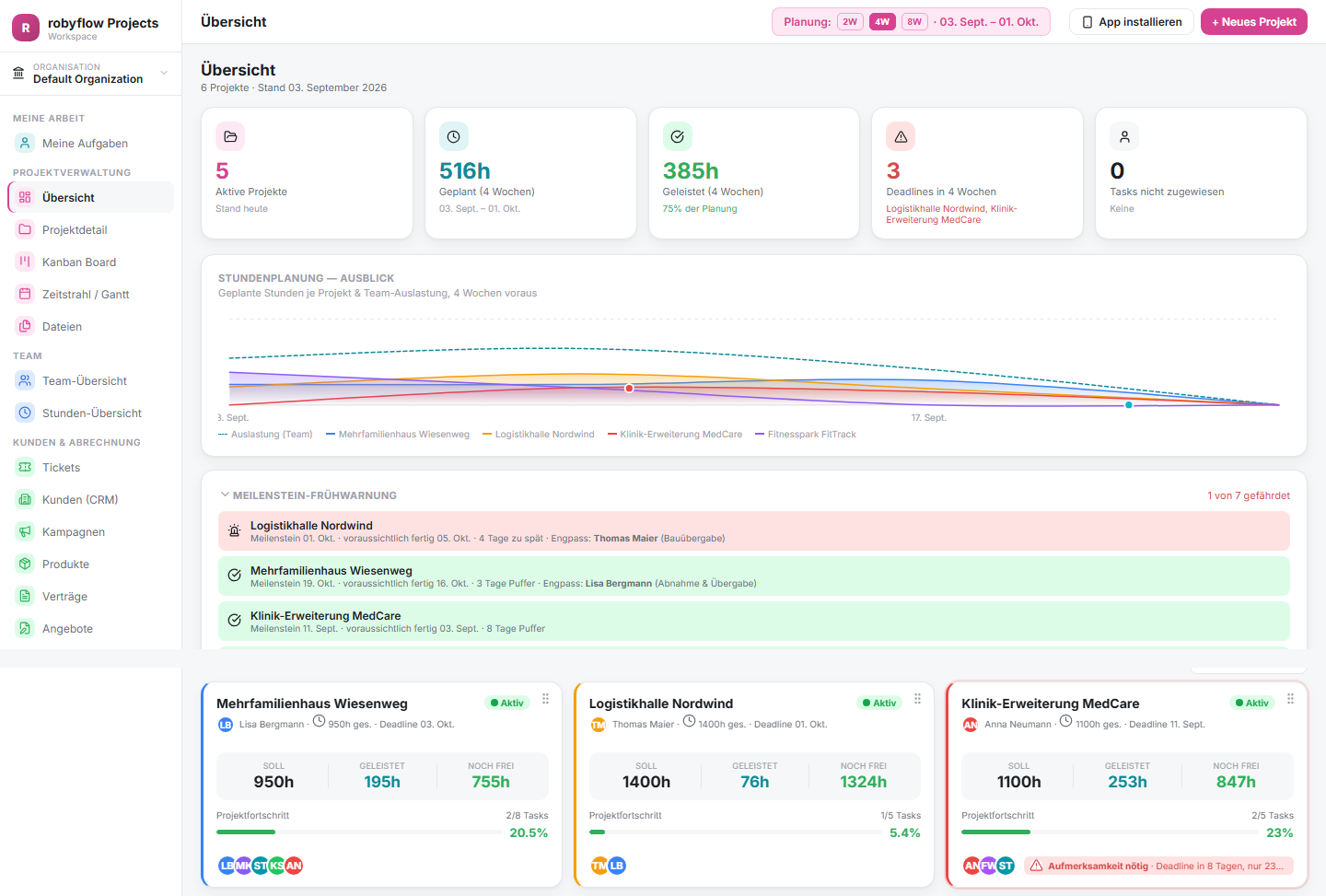Click Klinik-Erweiterung MedCare card drag handle
Screen dimensions: 1326x896
pos(1291,699)
